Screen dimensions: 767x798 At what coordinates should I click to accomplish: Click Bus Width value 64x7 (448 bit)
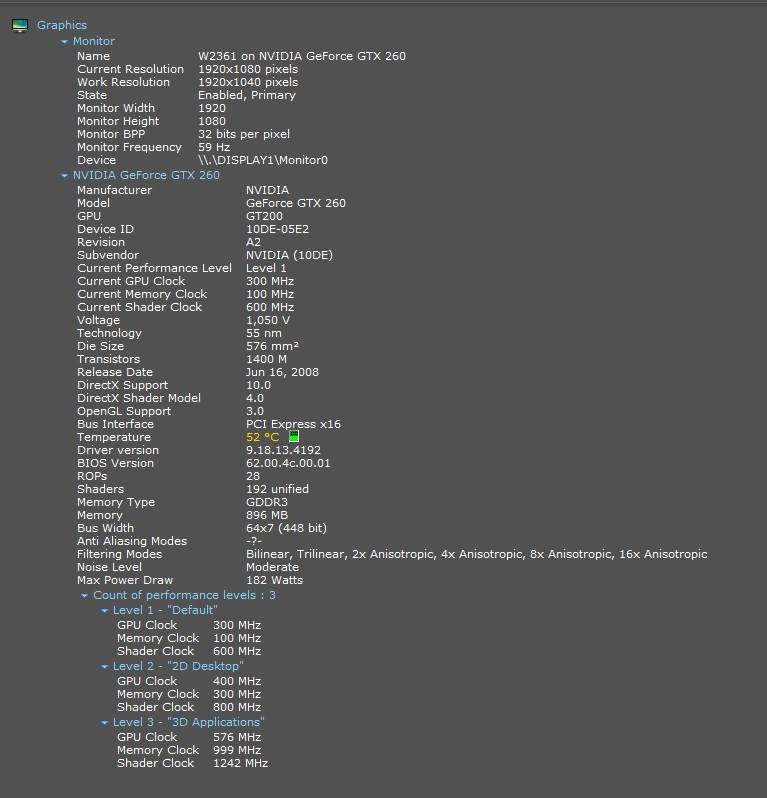point(287,528)
